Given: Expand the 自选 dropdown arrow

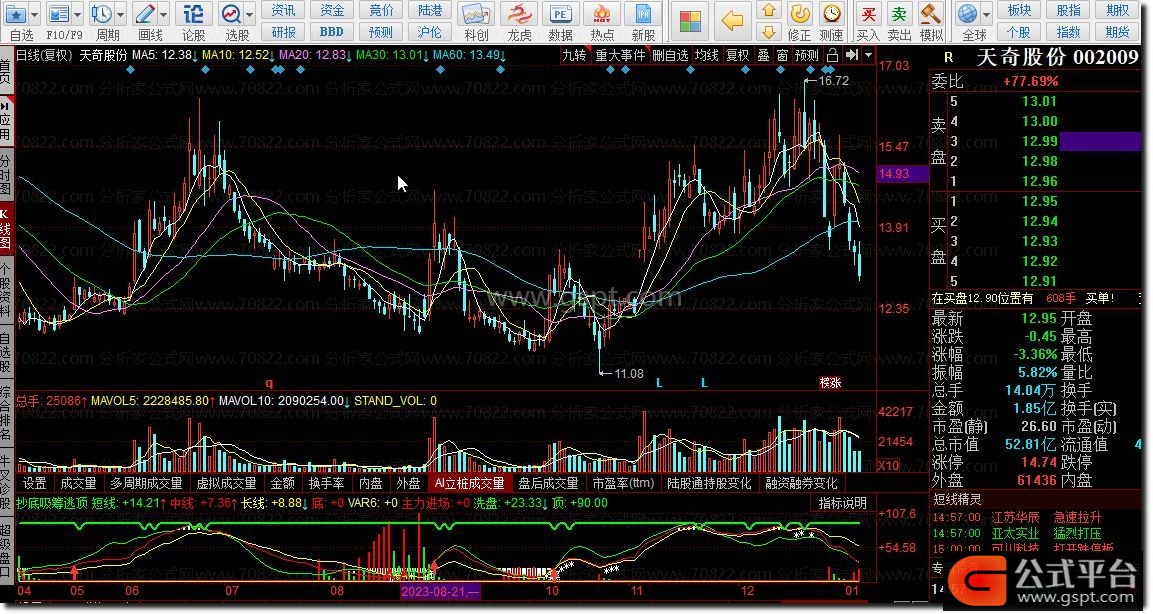Looking at the screenshot, I should pos(34,13).
